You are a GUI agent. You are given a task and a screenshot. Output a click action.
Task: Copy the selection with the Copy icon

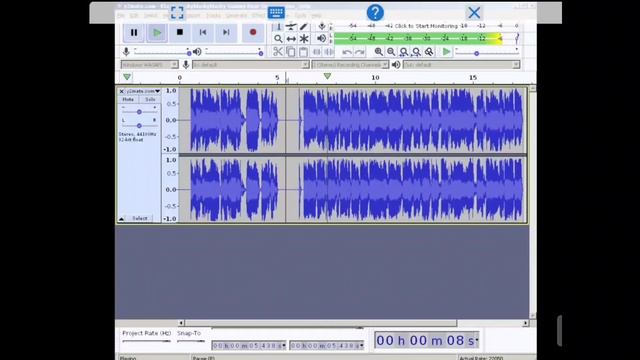(291, 52)
